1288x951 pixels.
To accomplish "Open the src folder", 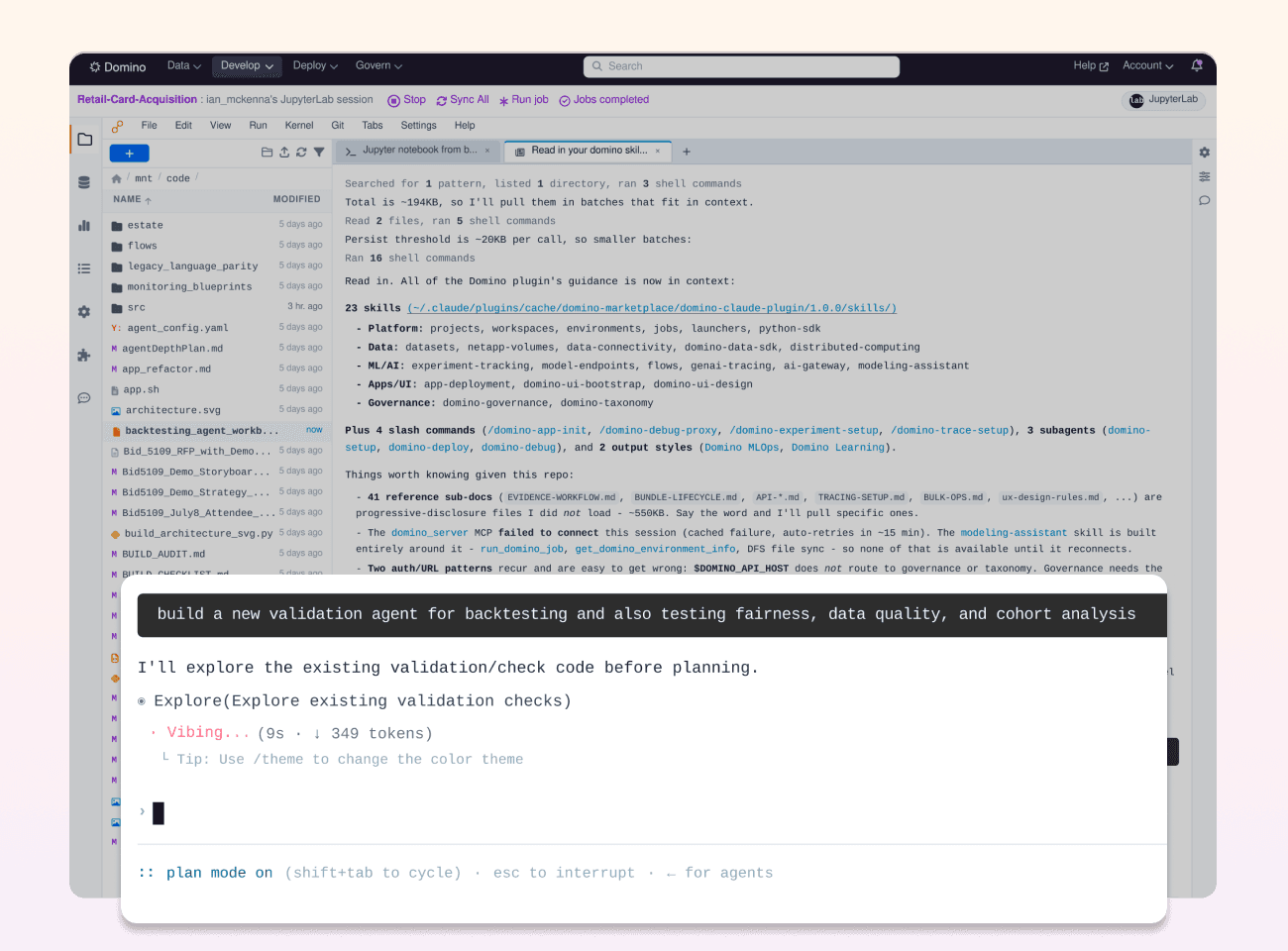I will coord(216,307).
